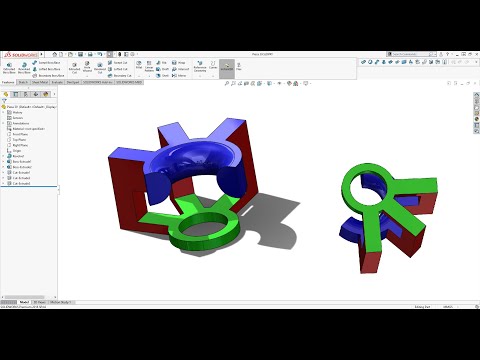Select the Mirror feature tool
This screenshot has height=360, width=480.
click(179, 76)
